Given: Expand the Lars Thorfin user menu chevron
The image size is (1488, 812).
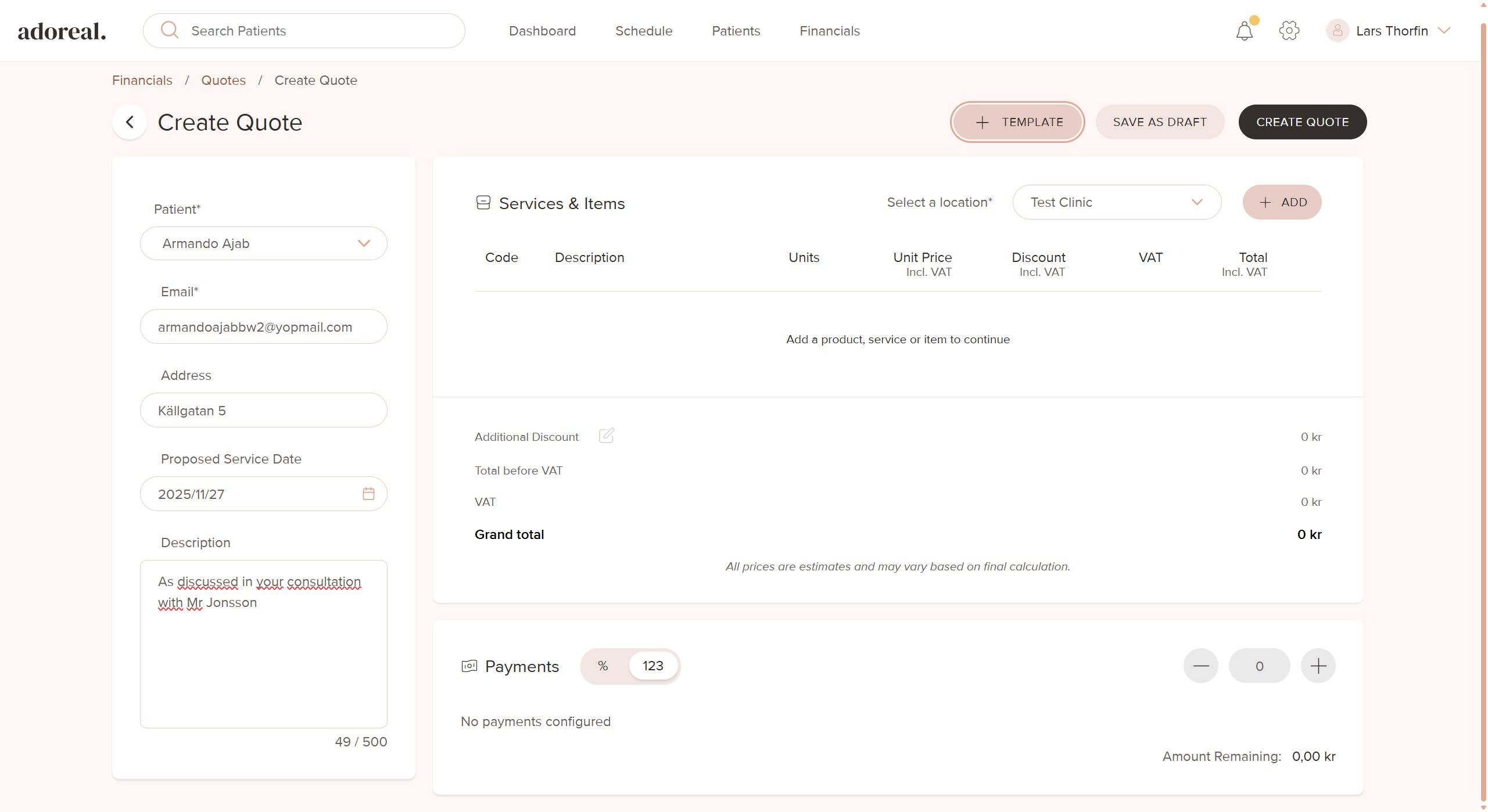Looking at the screenshot, I should [x=1444, y=31].
